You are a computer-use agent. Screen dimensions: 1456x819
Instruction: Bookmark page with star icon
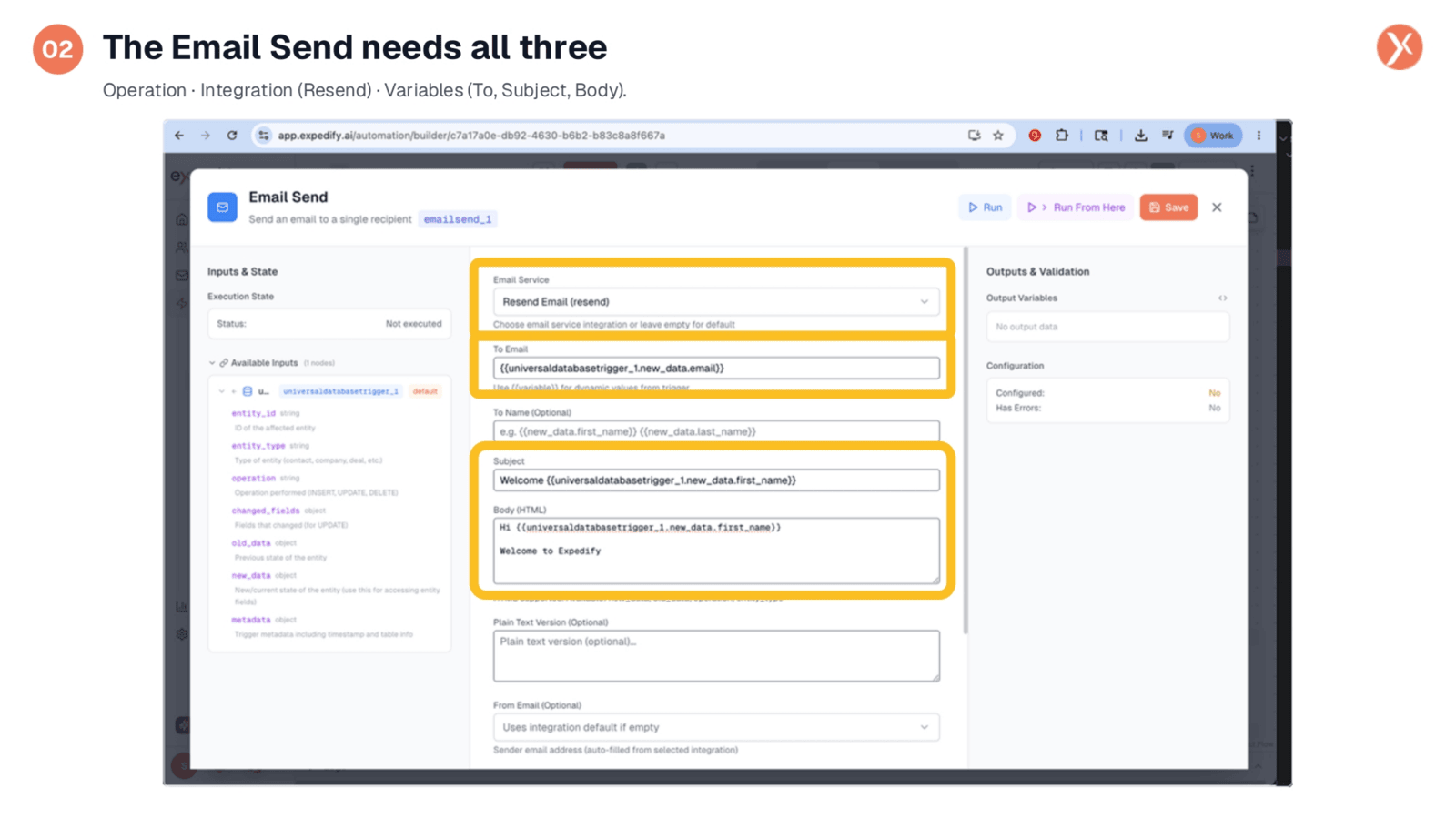click(x=998, y=136)
